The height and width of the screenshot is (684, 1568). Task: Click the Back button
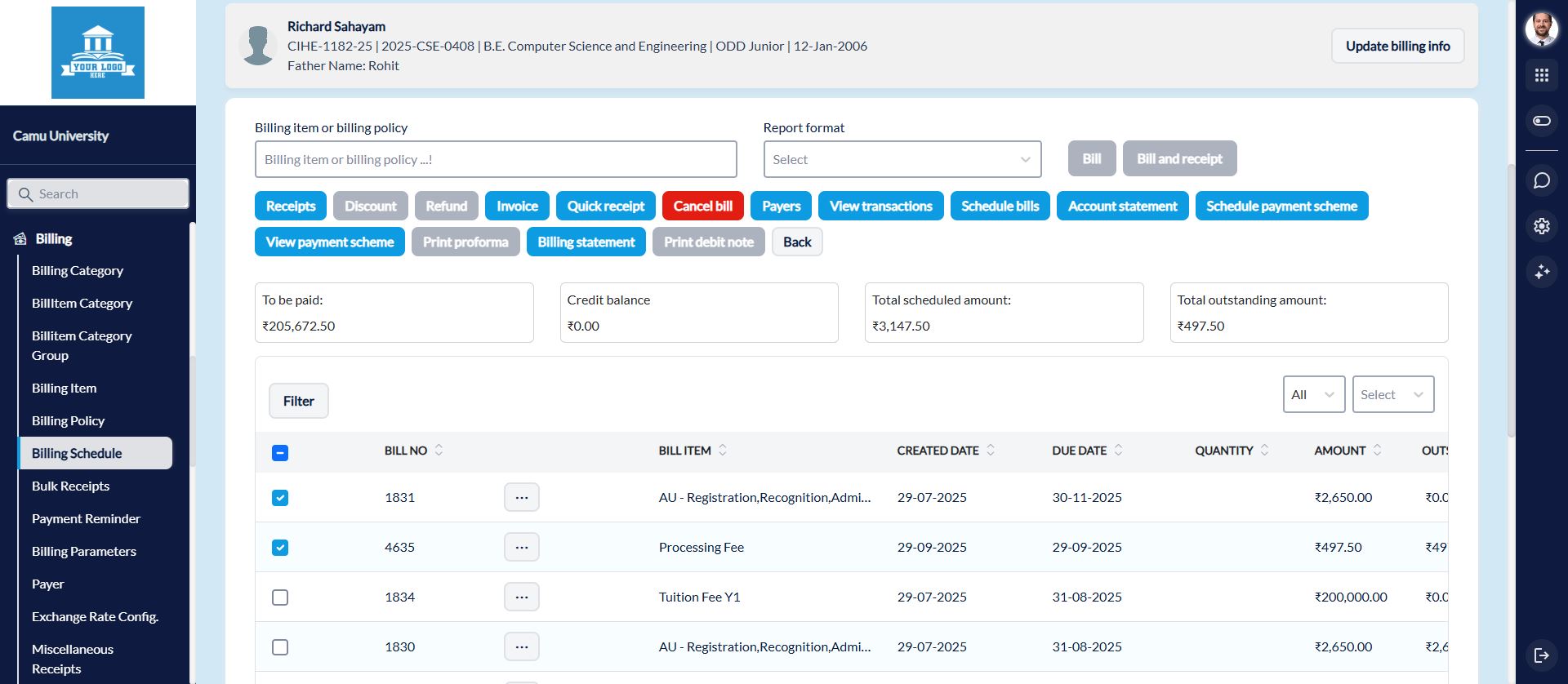(x=797, y=242)
